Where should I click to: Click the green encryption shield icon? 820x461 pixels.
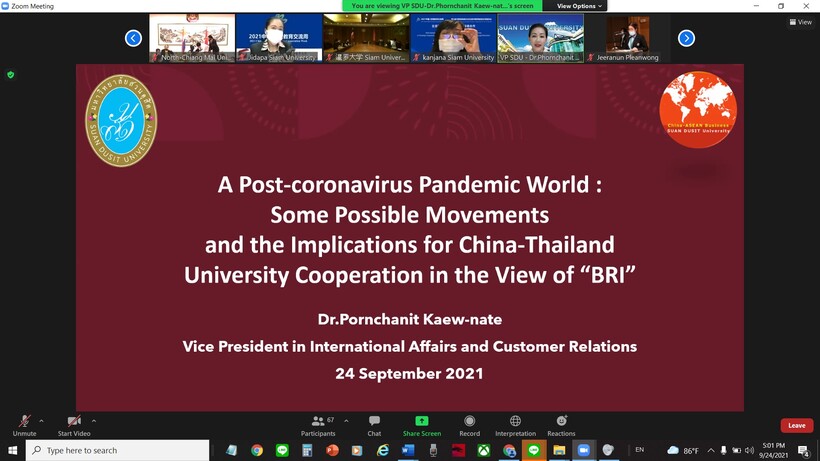click(10, 75)
